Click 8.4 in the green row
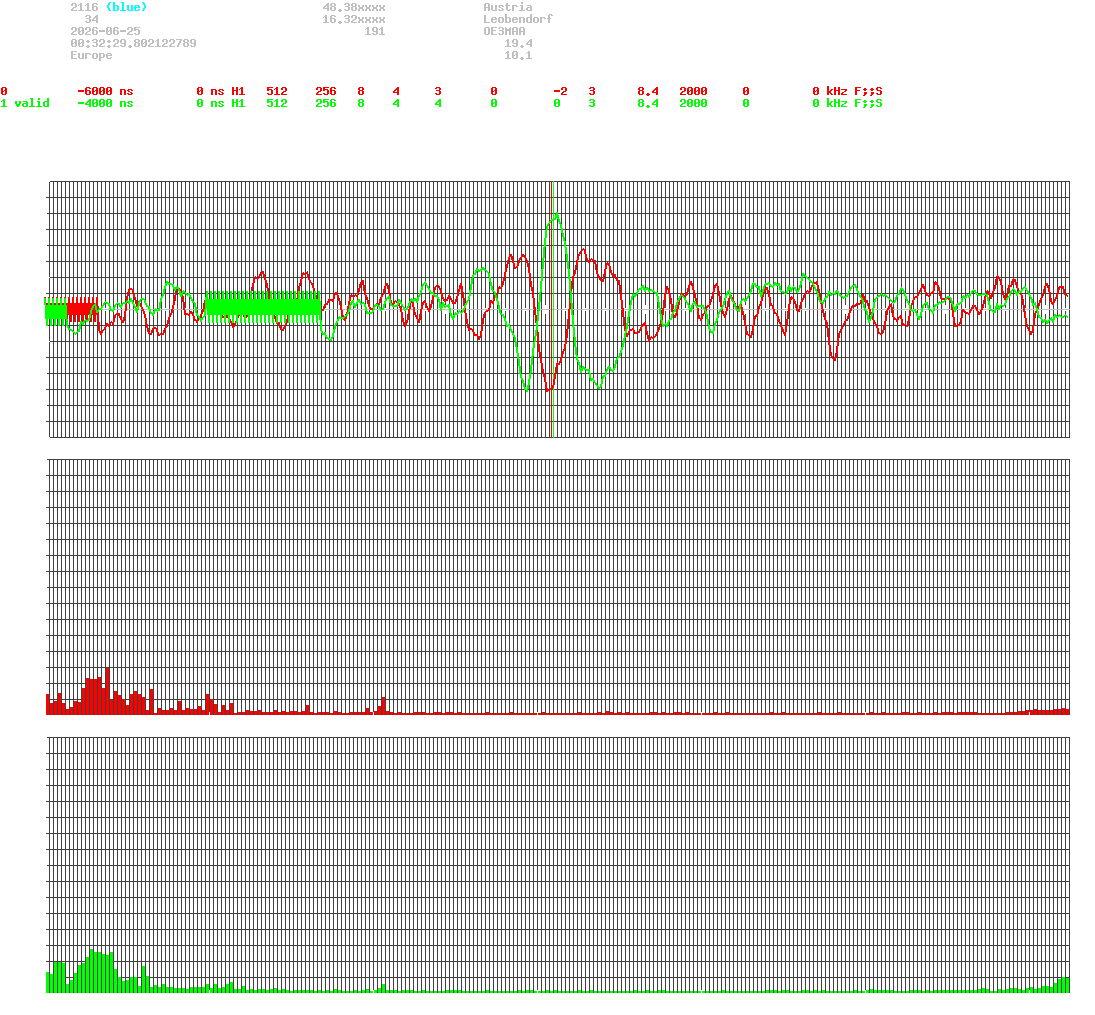Viewport: 1095px width, 1015px height. [x=648, y=103]
